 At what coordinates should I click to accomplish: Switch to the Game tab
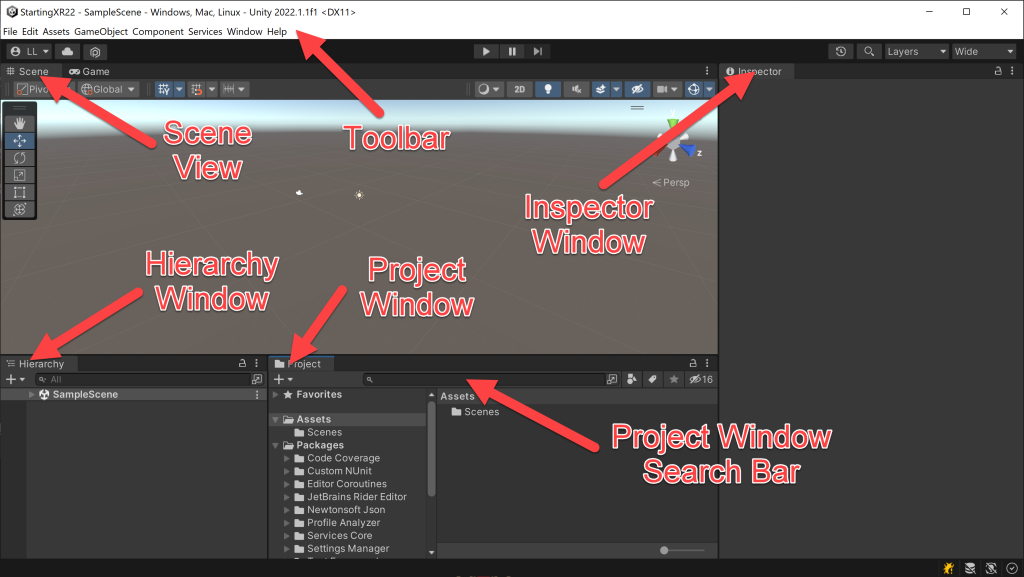89,71
